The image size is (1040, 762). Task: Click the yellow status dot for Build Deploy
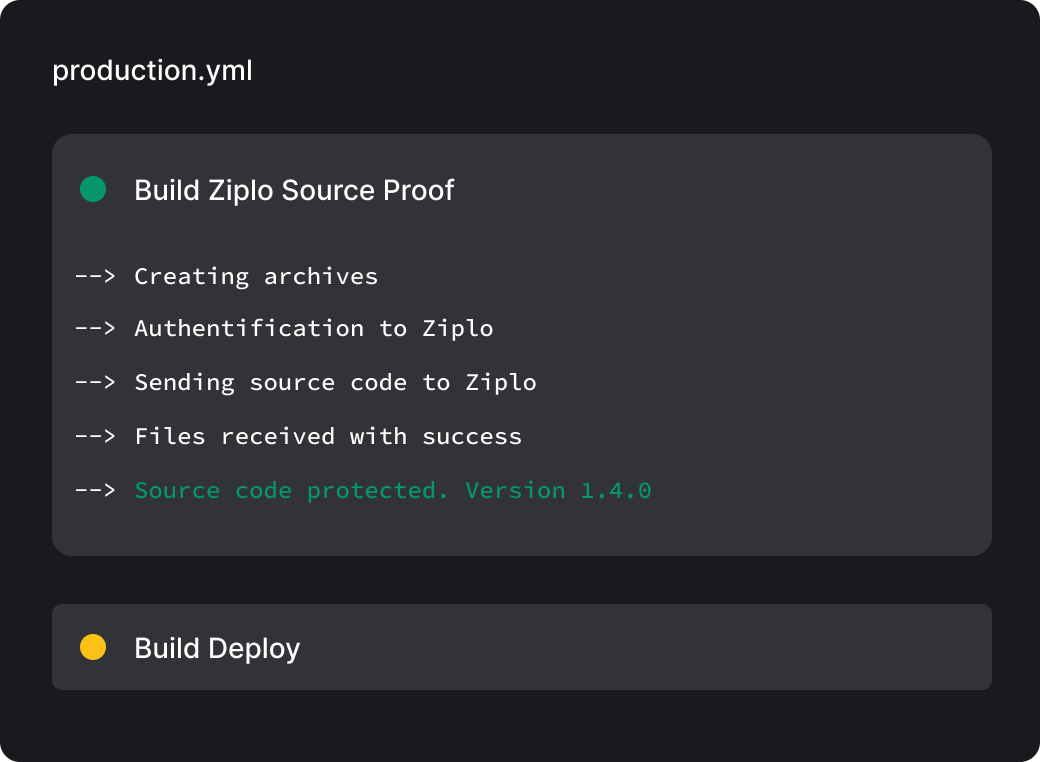[x=93, y=647]
